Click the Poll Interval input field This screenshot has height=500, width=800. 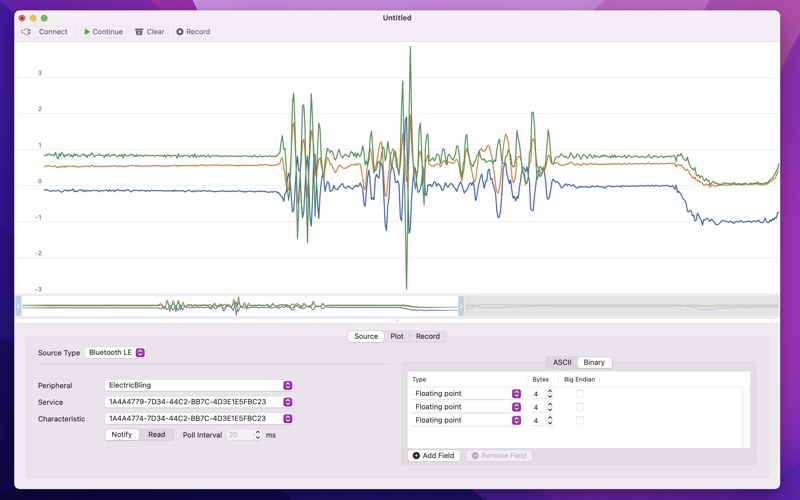click(238, 435)
